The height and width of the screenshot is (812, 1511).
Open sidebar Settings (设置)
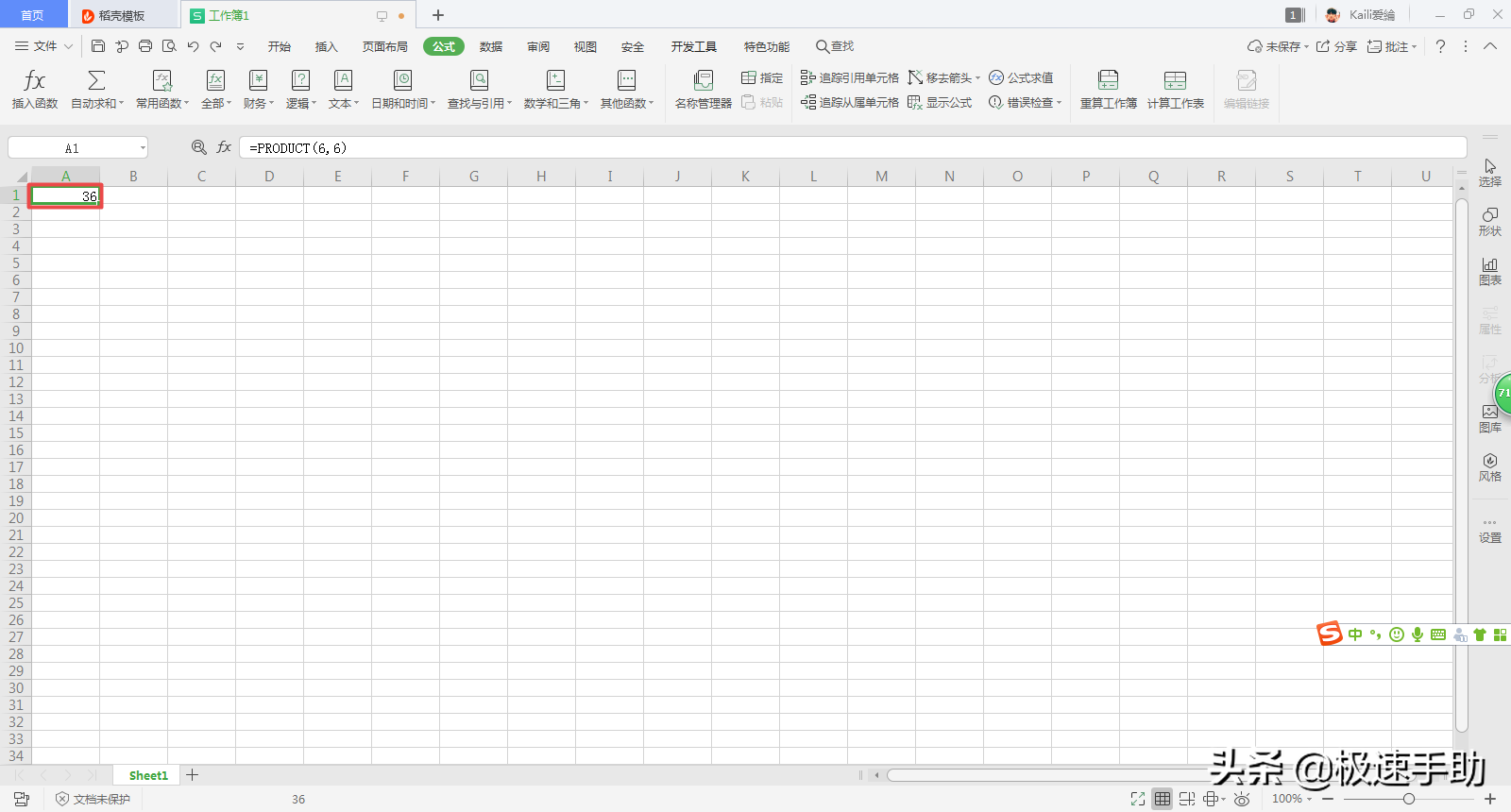tap(1489, 531)
